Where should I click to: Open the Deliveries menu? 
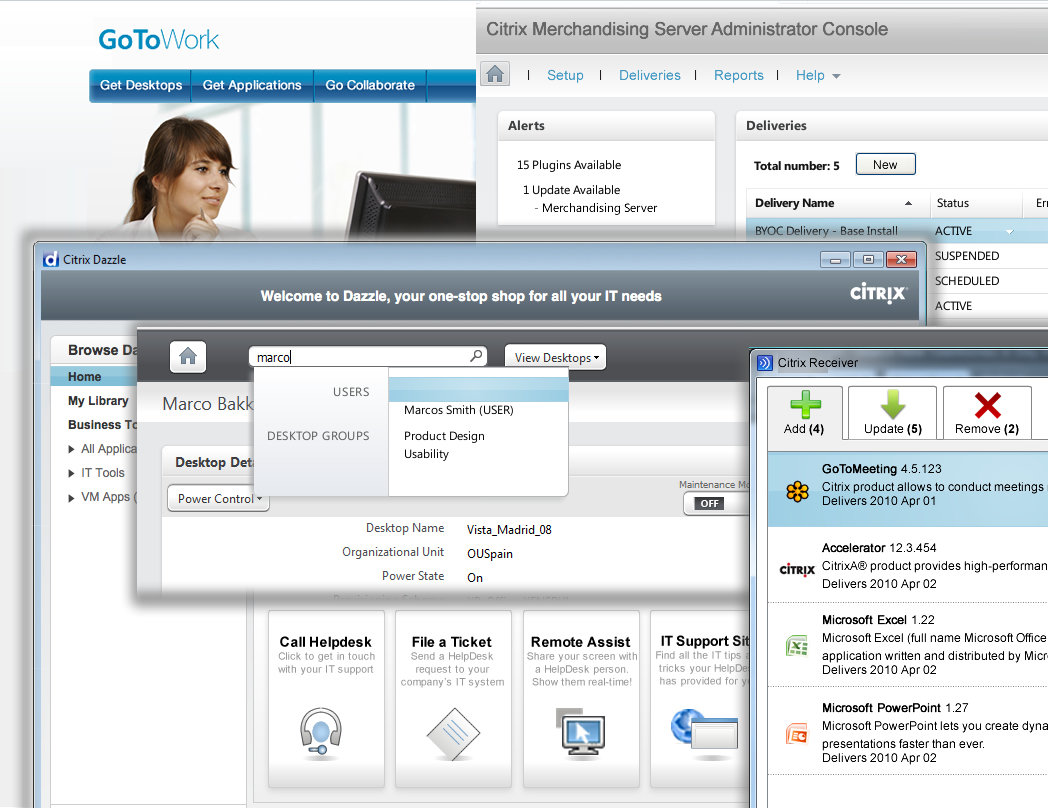tap(650, 76)
